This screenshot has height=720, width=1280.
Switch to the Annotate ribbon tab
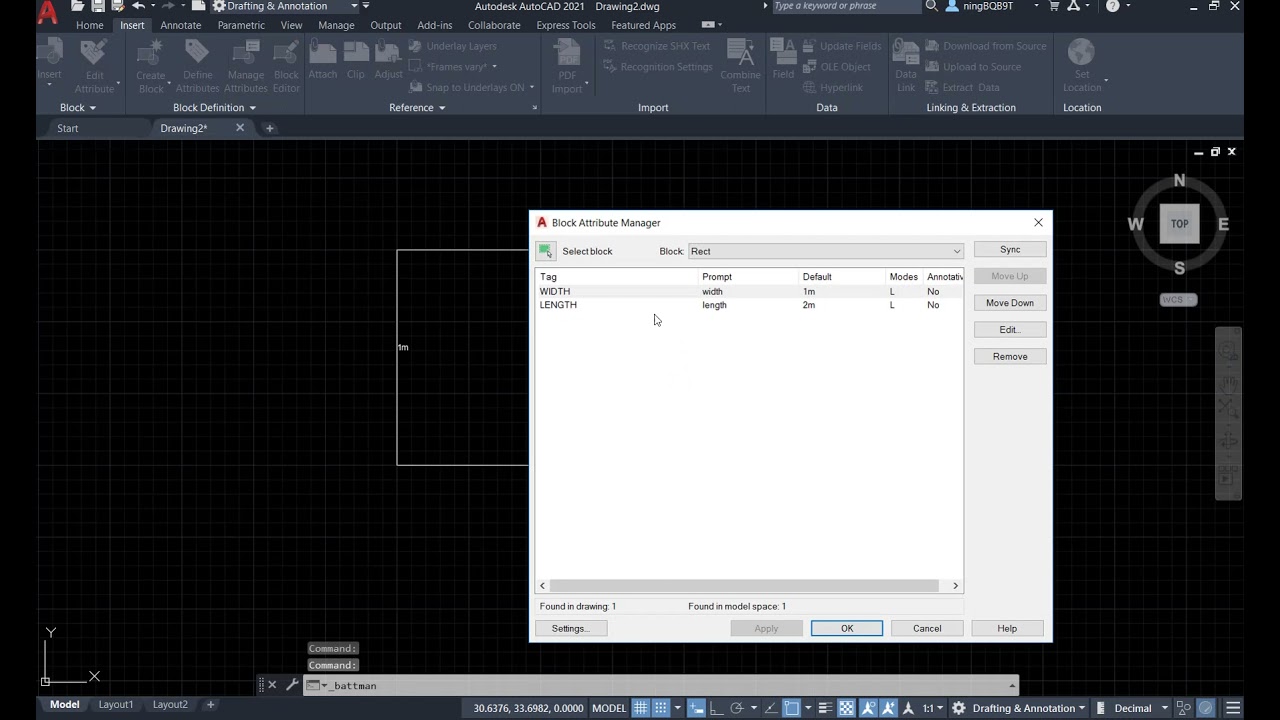[180, 25]
